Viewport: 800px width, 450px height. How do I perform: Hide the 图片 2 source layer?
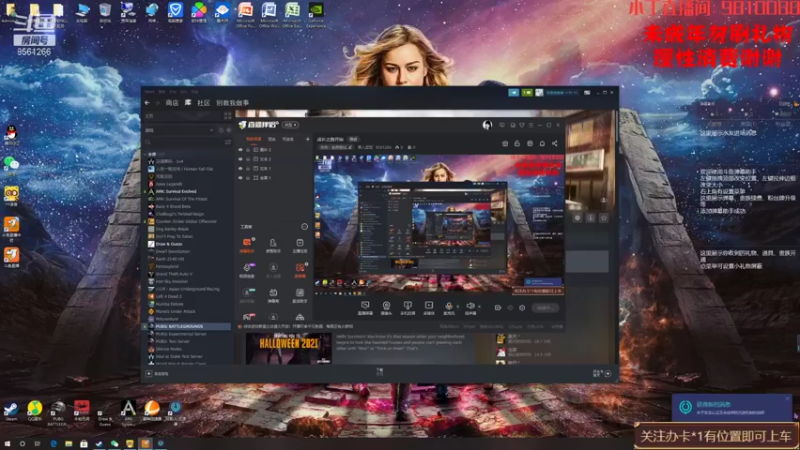pyautogui.click(x=240, y=150)
